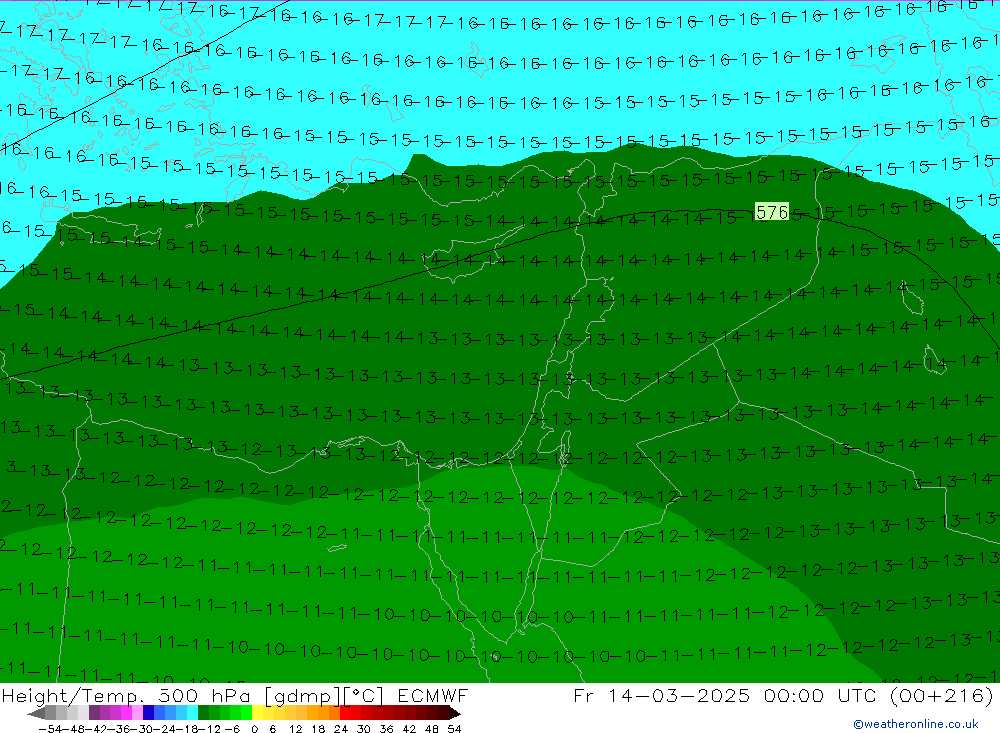The width and height of the screenshot is (1000, 733).
Task: Click the 00:00 UTC (00+216) forecast time
Action: click(879, 695)
